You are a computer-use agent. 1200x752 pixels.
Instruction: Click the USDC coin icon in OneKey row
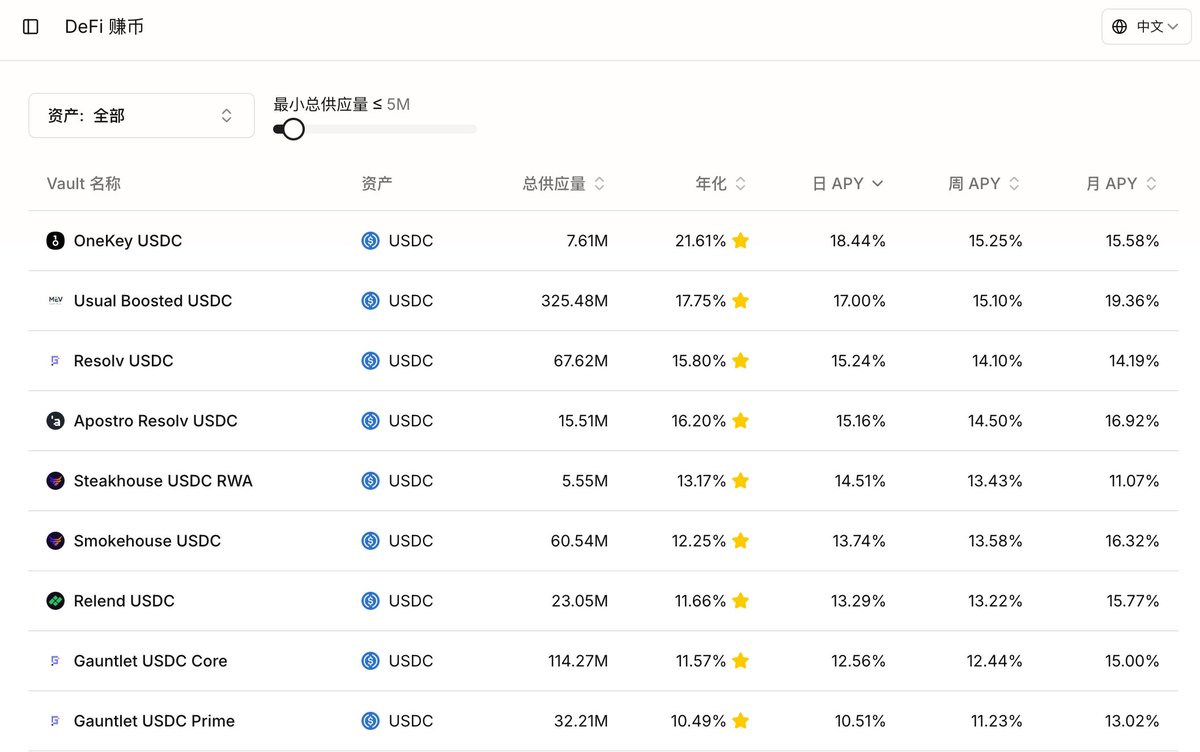pos(371,241)
